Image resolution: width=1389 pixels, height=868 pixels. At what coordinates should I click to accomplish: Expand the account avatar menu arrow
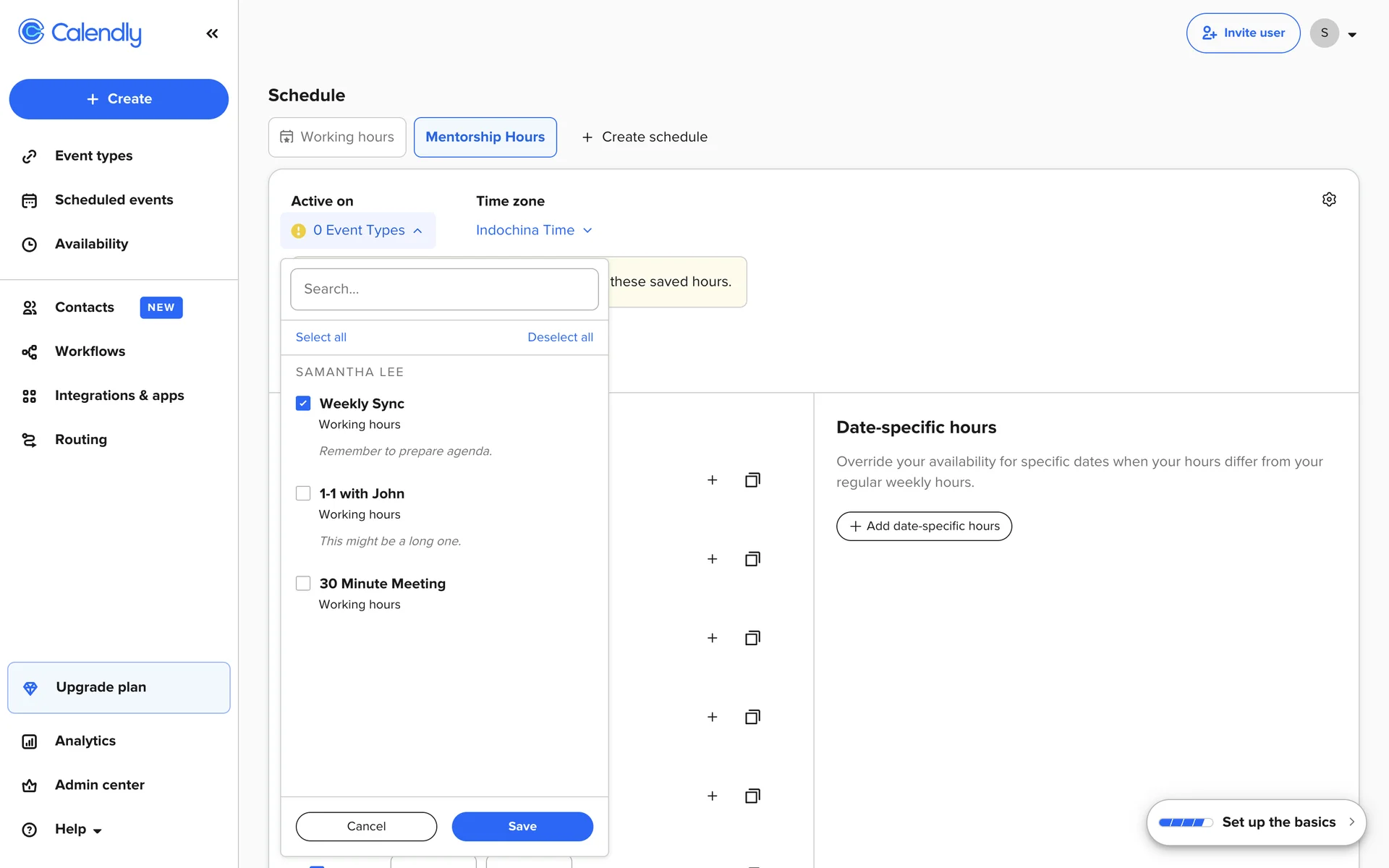(1352, 34)
